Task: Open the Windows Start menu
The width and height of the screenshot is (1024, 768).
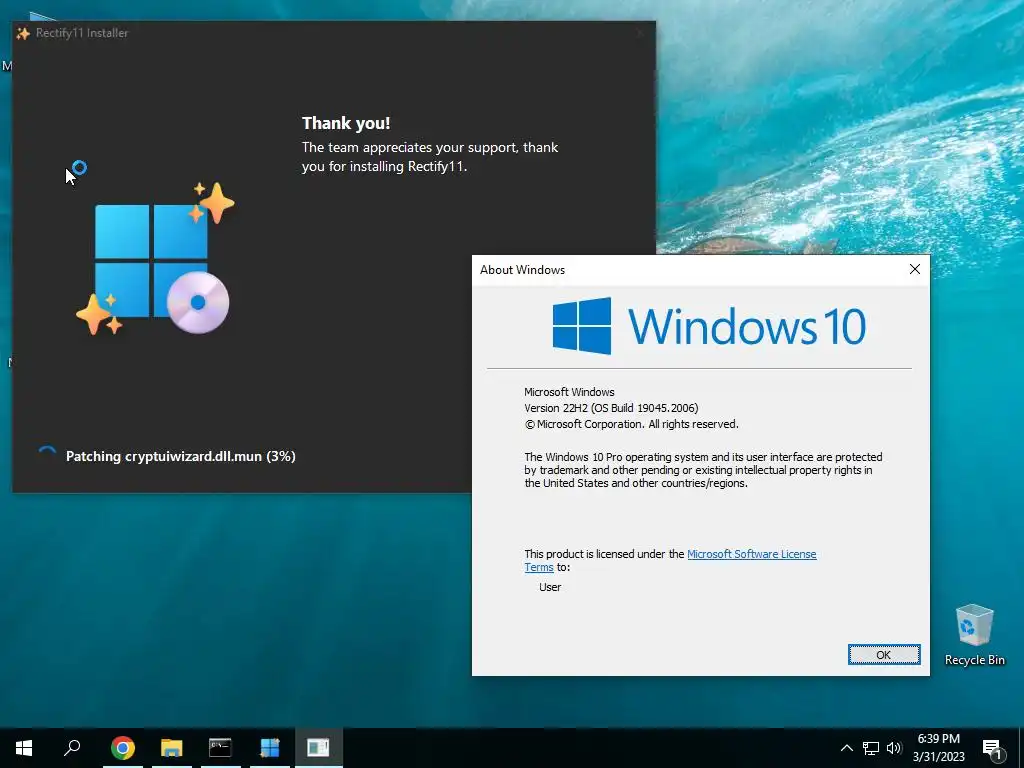Action: (x=24, y=747)
